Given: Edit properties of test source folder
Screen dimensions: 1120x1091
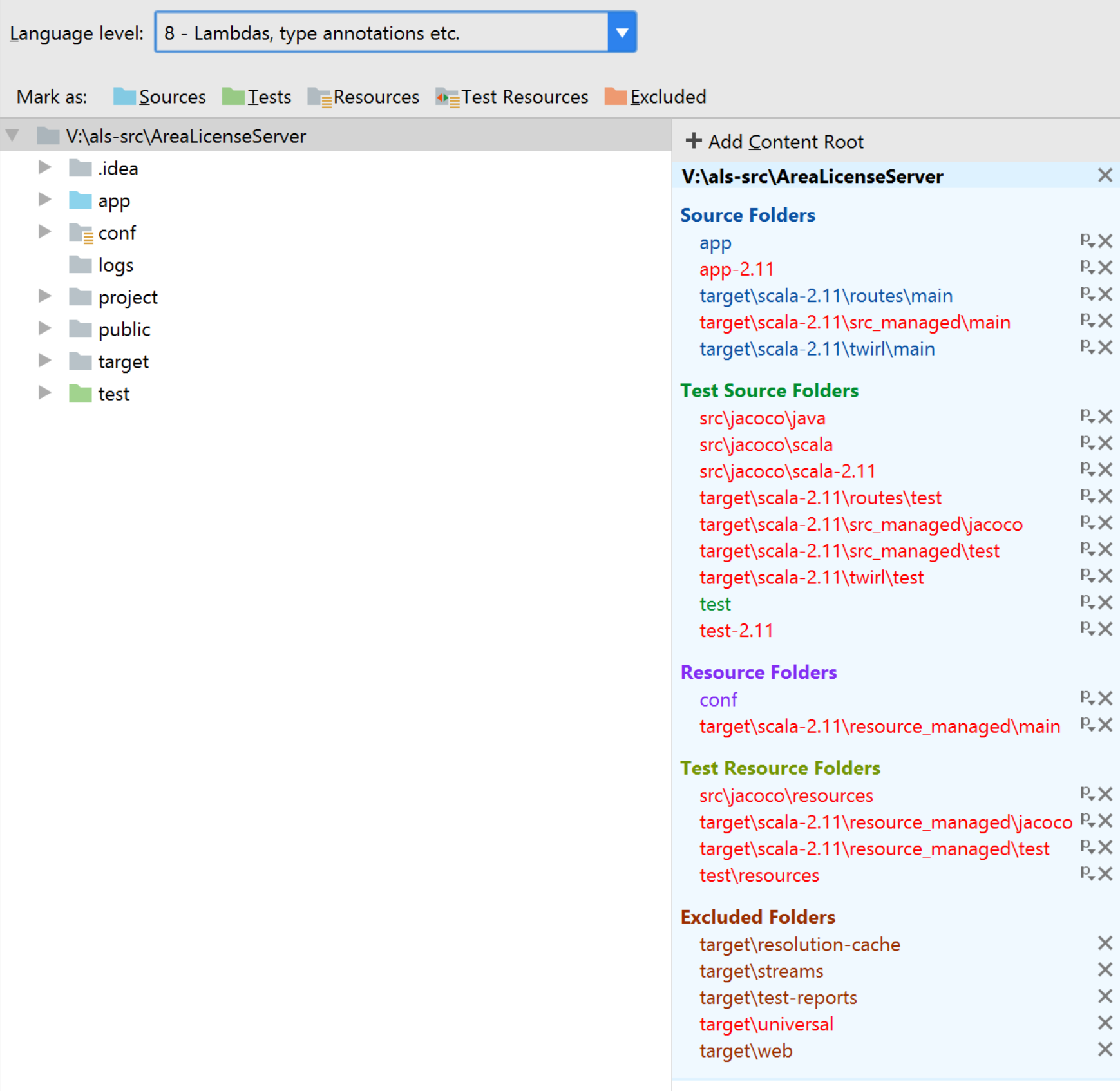Looking at the screenshot, I should (x=1087, y=603).
